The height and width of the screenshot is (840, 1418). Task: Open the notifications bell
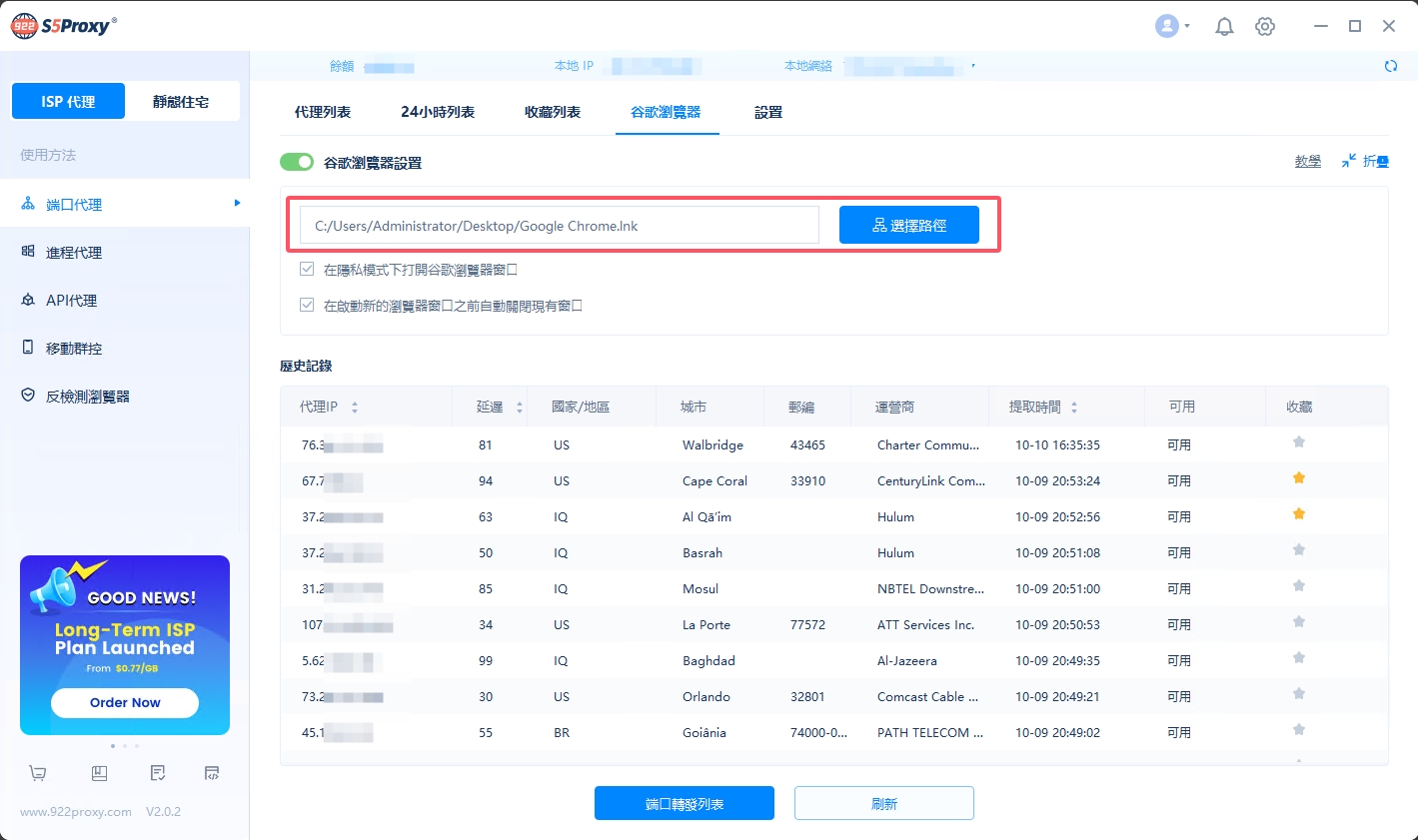(1224, 27)
